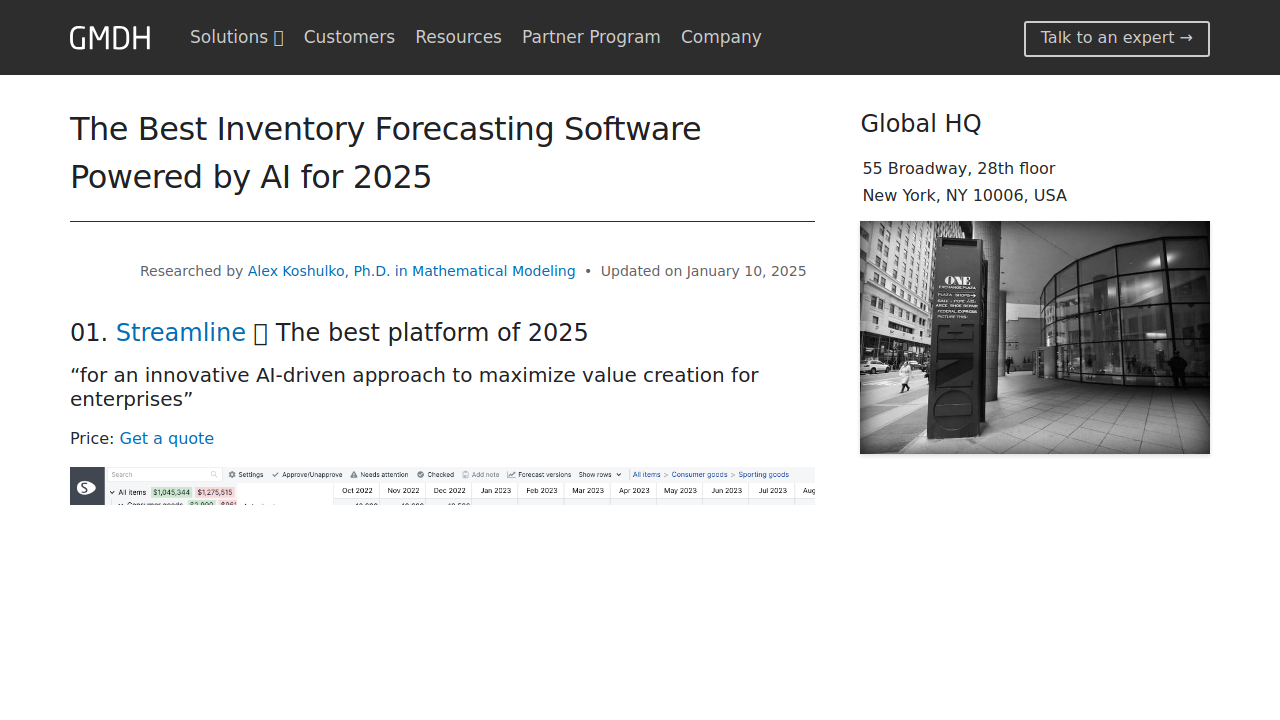Click the 'Researched by' label
The width and height of the screenshot is (1280, 720).
point(191,271)
